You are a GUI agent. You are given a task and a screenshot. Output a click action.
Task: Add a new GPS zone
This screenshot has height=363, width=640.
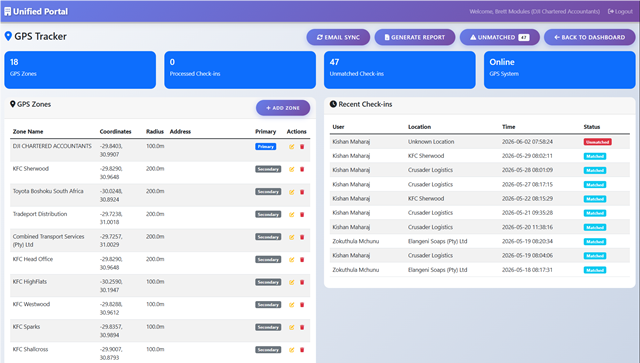pyautogui.click(x=283, y=108)
